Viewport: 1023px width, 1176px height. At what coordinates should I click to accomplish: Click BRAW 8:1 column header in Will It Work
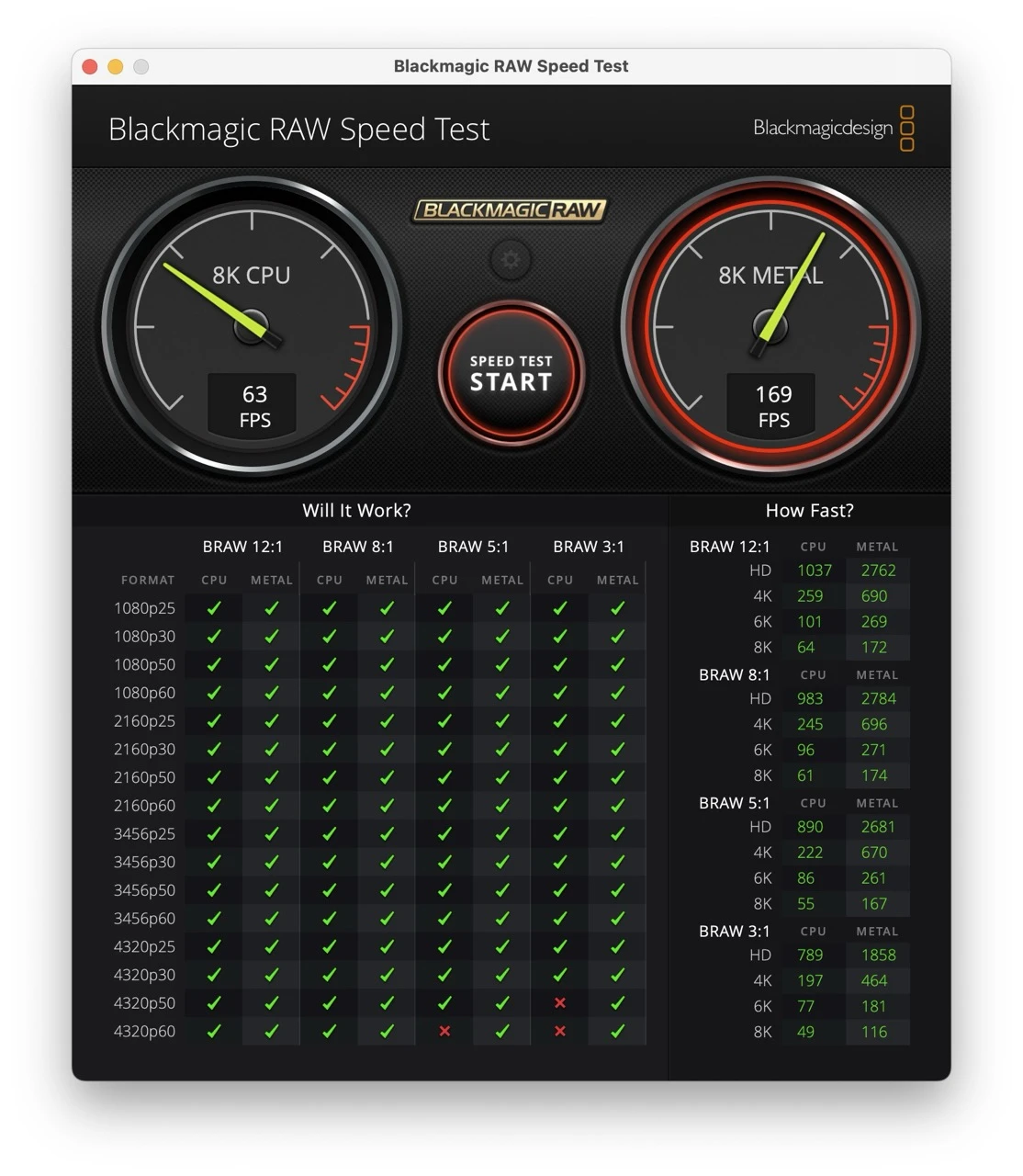point(358,547)
